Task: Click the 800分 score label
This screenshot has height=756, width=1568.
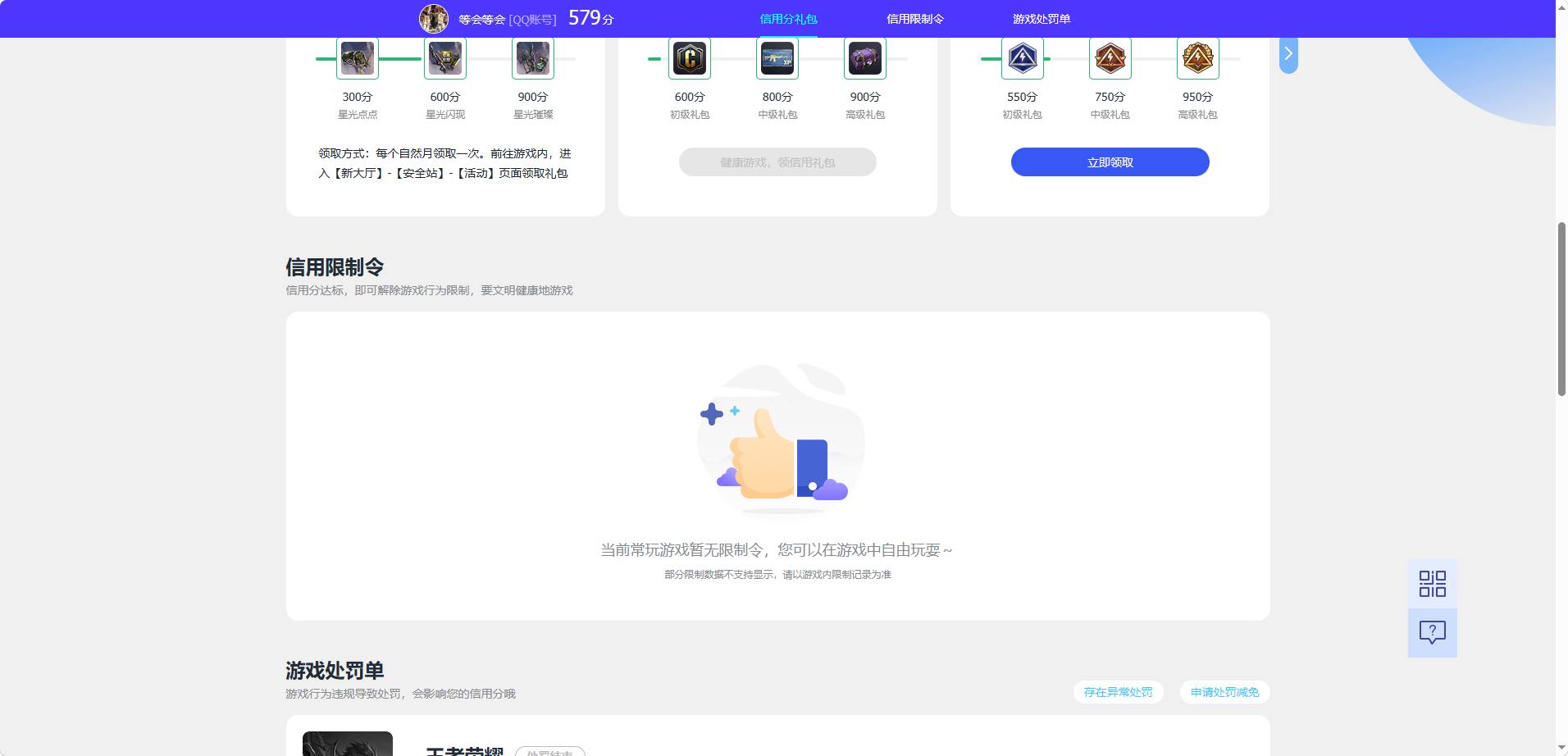Action: (777, 97)
